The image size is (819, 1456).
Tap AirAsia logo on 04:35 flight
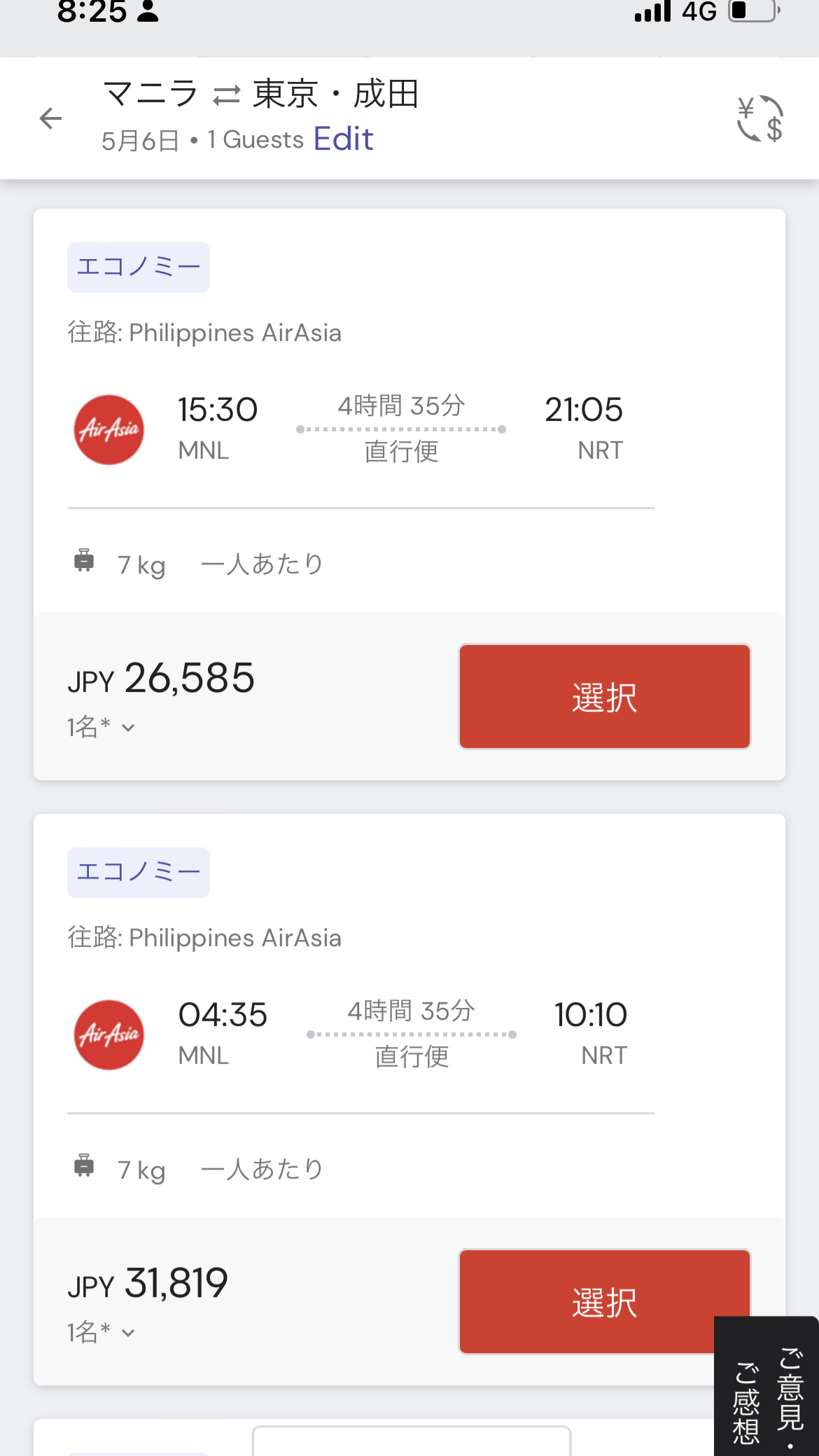pyautogui.click(x=109, y=1034)
